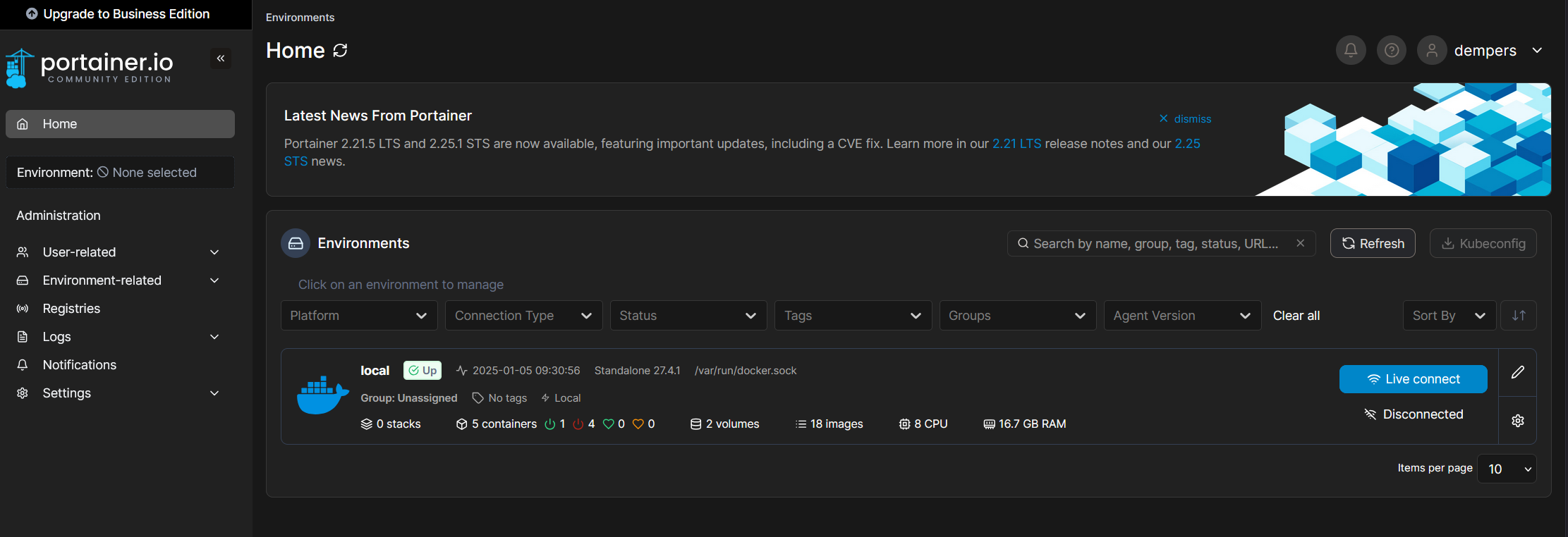Screen dimensions: 1568x537
Task: Click Live connect for the local environment
Action: pos(1414,379)
